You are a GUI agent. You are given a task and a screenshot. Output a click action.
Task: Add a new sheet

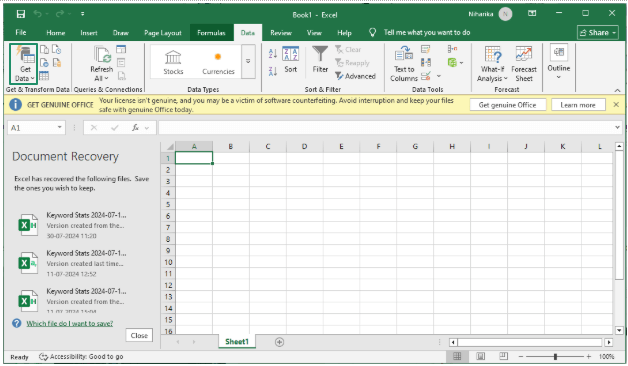click(280, 342)
